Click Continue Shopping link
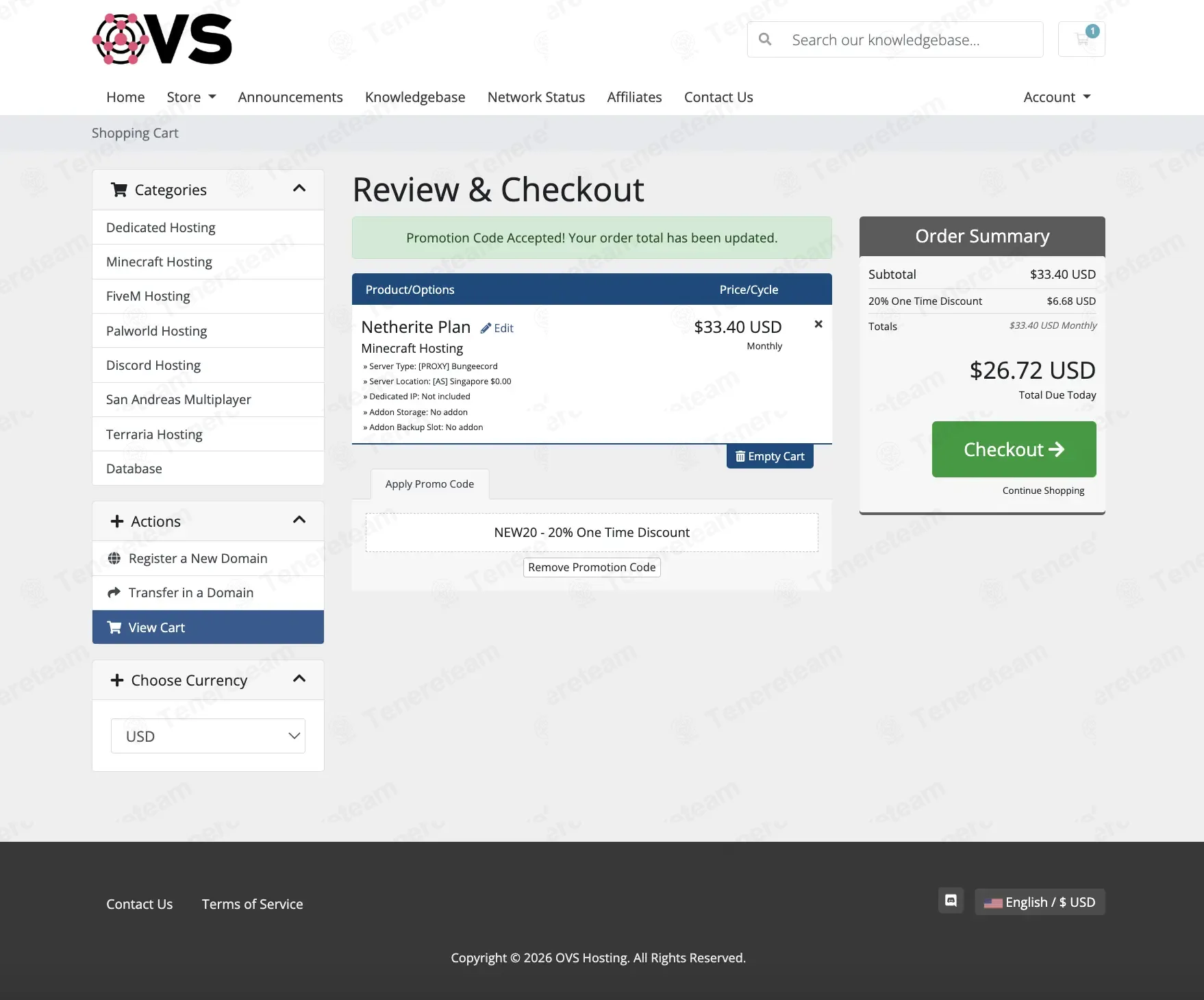This screenshot has height=1000, width=1204. tap(1043, 490)
